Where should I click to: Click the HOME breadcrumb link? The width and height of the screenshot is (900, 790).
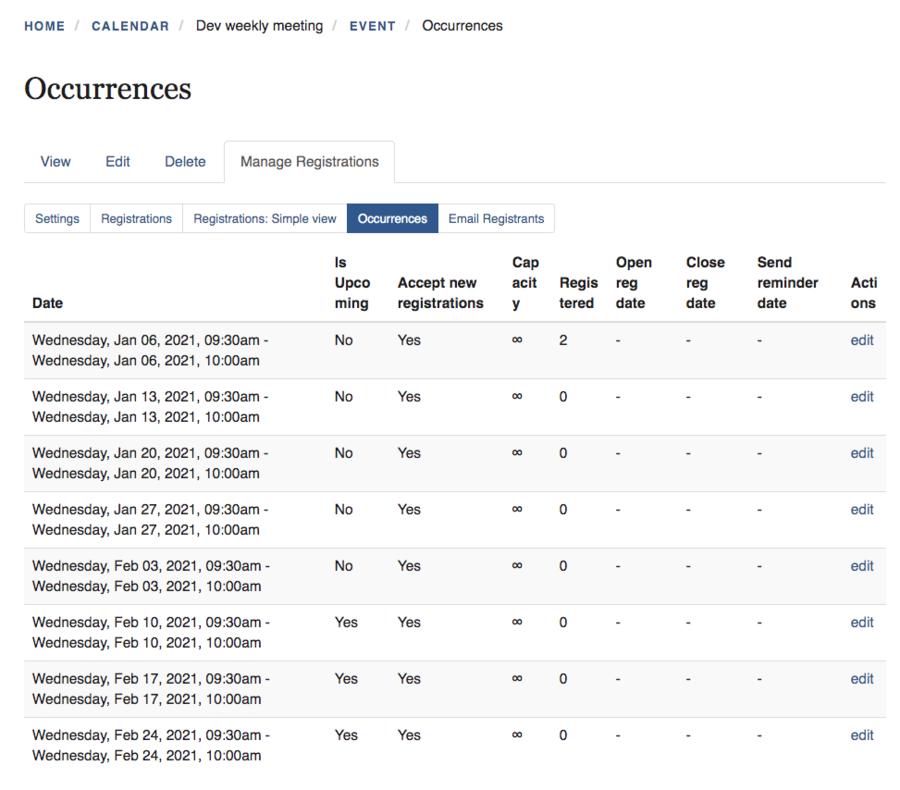pyautogui.click(x=44, y=26)
